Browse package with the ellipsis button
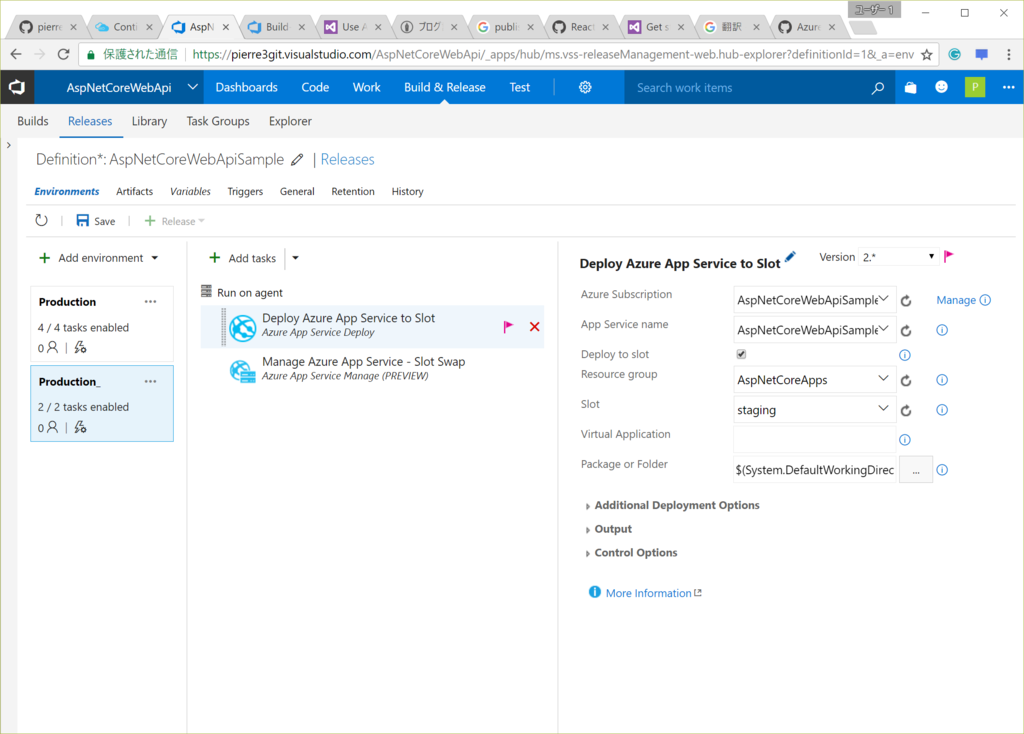 click(916, 470)
